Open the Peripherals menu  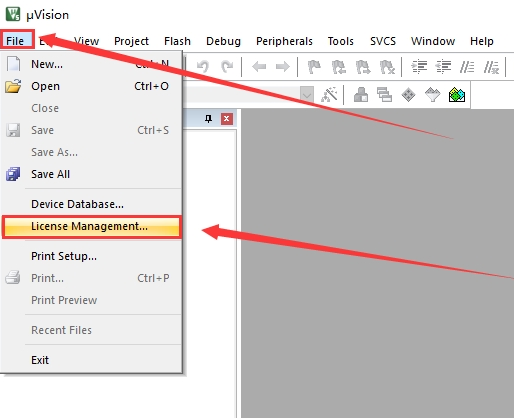pyautogui.click(x=284, y=41)
